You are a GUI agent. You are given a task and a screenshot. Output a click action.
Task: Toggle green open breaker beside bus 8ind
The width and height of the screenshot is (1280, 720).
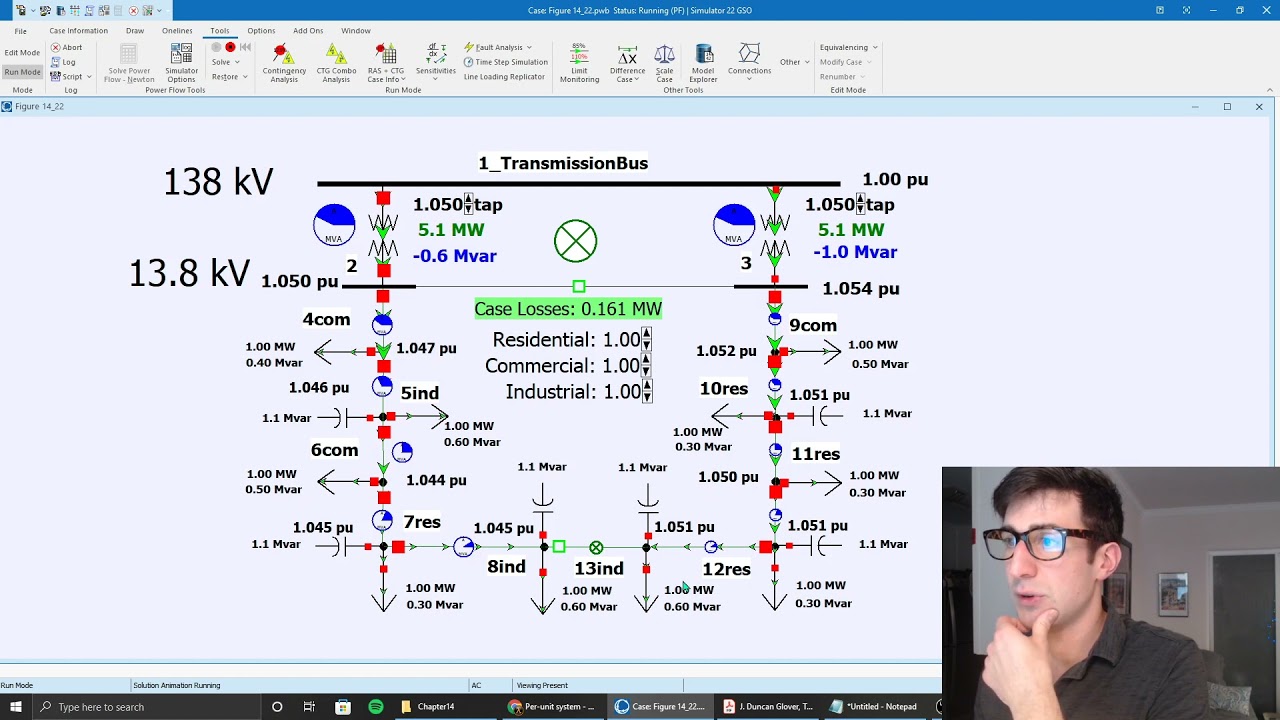pyautogui.click(x=559, y=547)
